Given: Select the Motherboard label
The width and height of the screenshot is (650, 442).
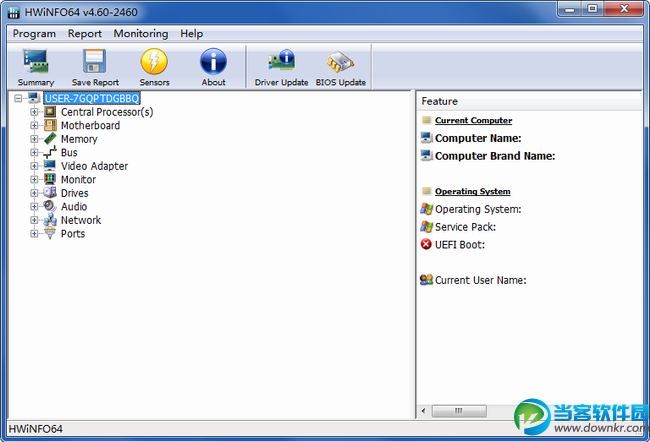Looking at the screenshot, I should [x=90, y=125].
